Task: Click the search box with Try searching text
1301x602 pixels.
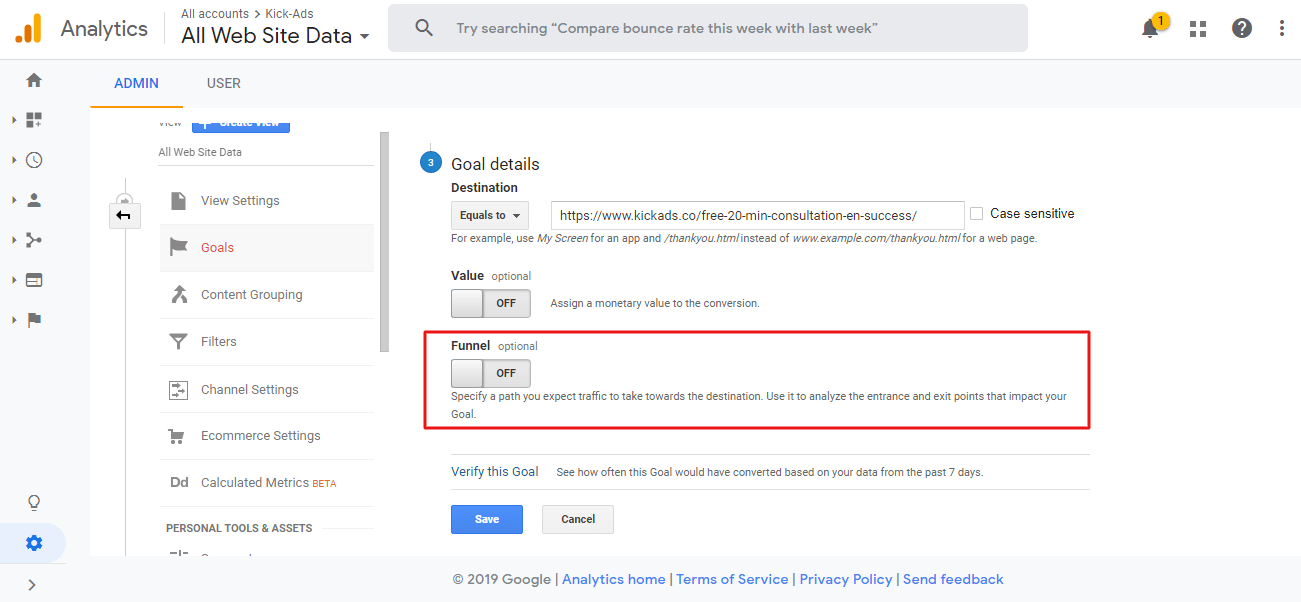Action: coord(708,28)
